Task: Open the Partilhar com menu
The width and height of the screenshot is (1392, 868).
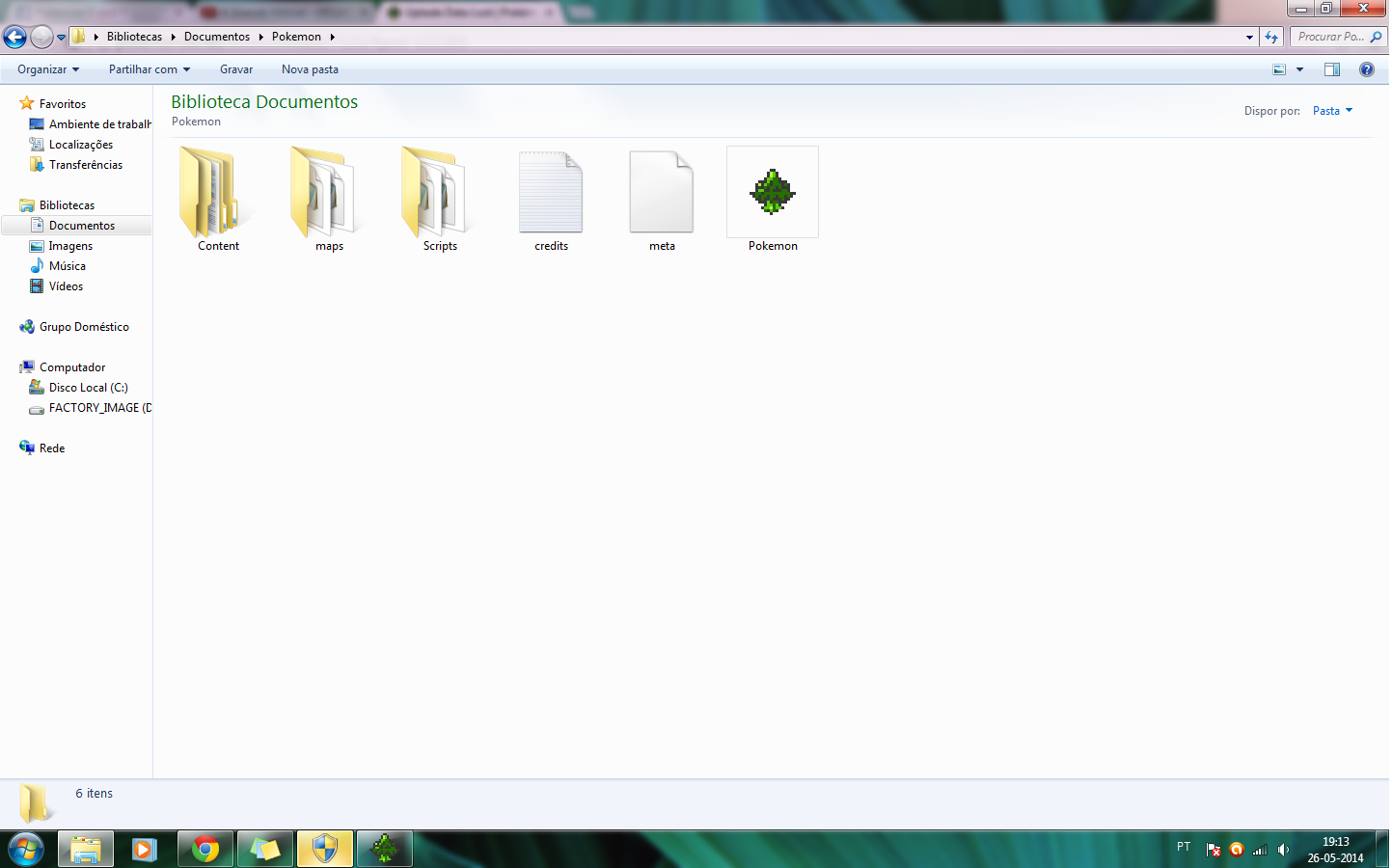Action: click(x=150, y=69)
